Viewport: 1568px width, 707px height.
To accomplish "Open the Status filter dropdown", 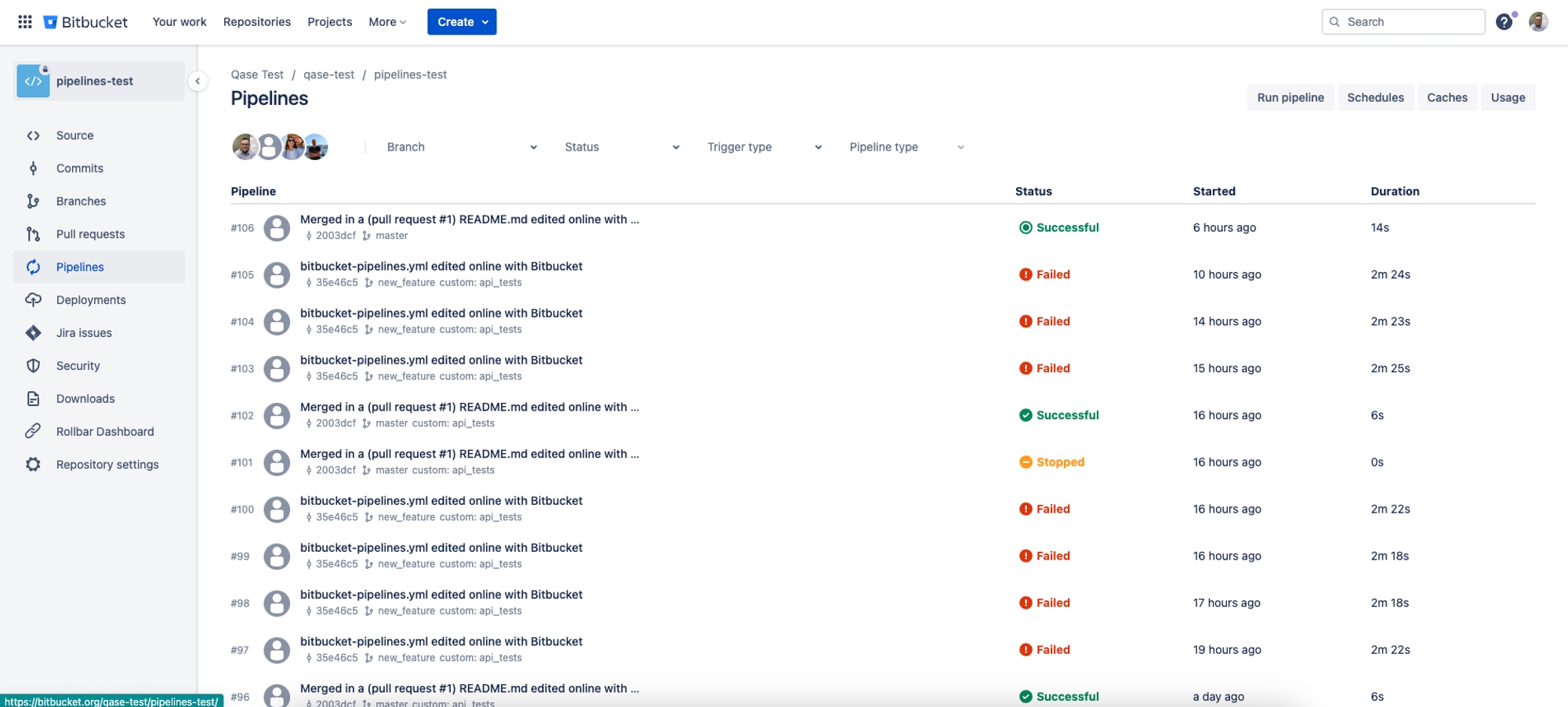I will [622, 147].
